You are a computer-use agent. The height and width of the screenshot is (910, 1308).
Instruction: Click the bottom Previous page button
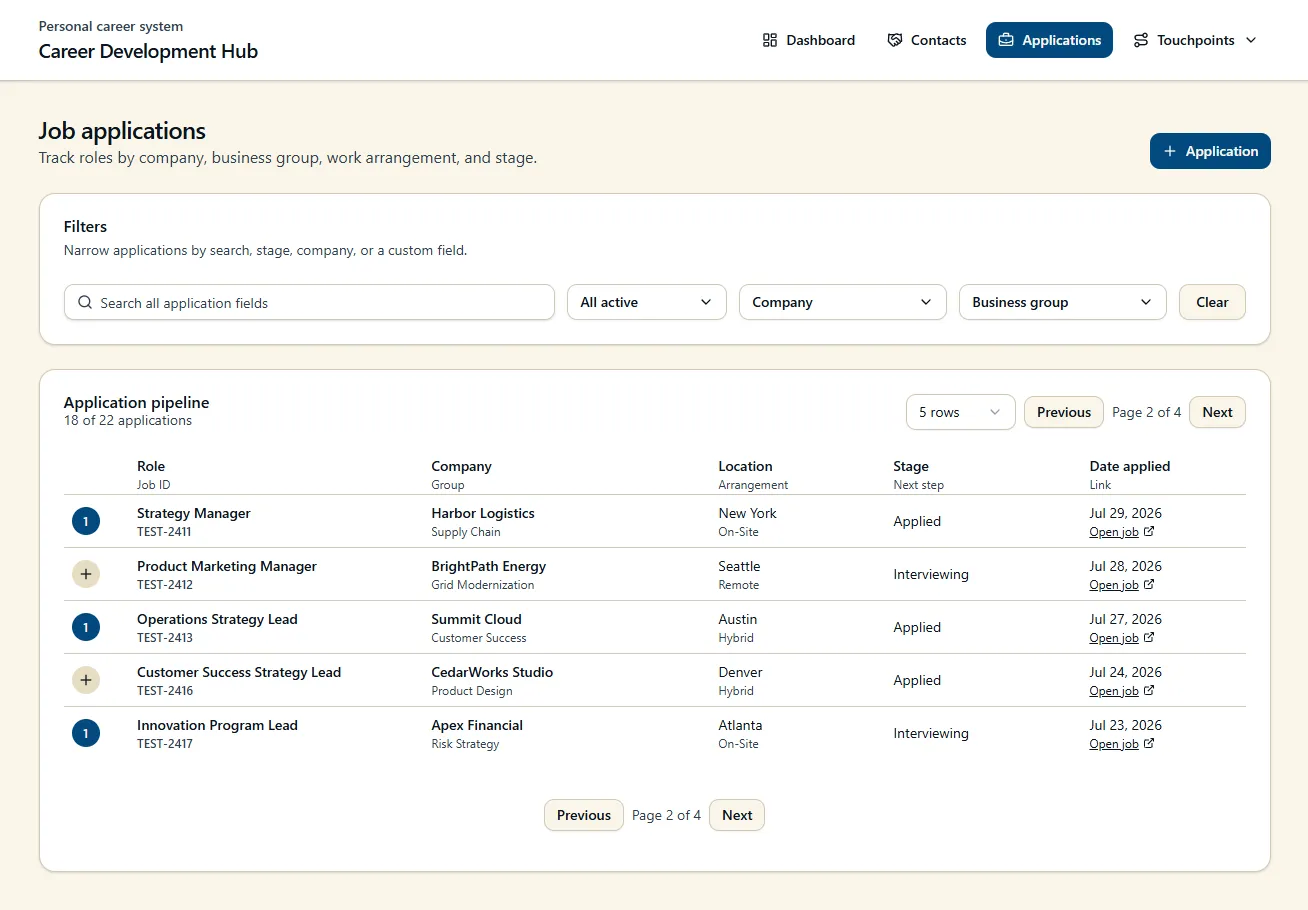click(584, 815)
